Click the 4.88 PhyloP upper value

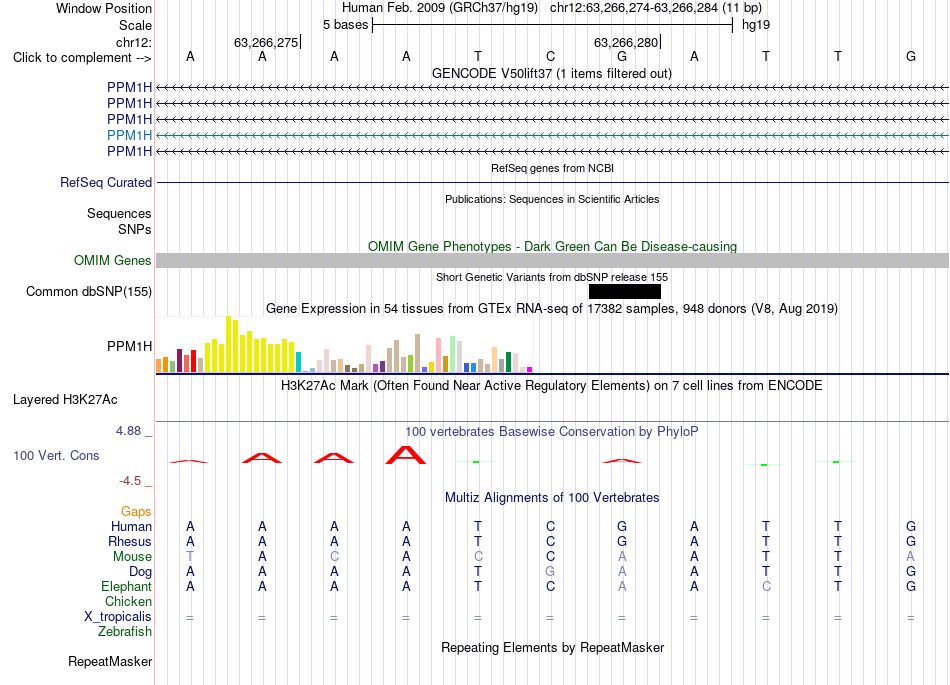click(x=128, y=431)
